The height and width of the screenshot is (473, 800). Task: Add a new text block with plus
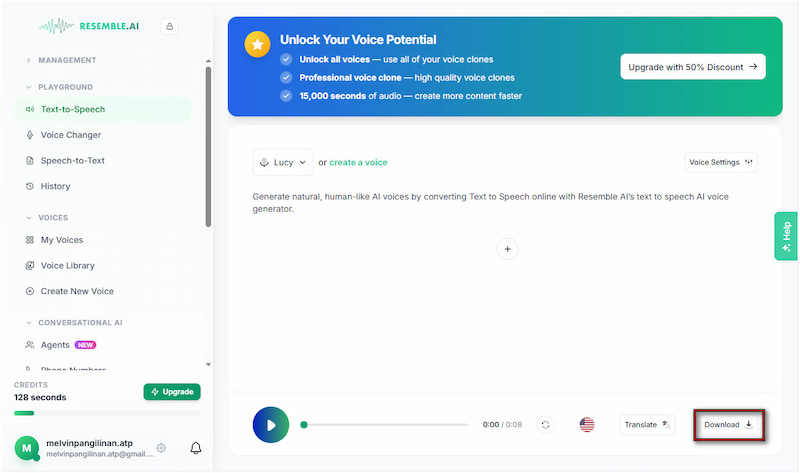coord(507,249)
